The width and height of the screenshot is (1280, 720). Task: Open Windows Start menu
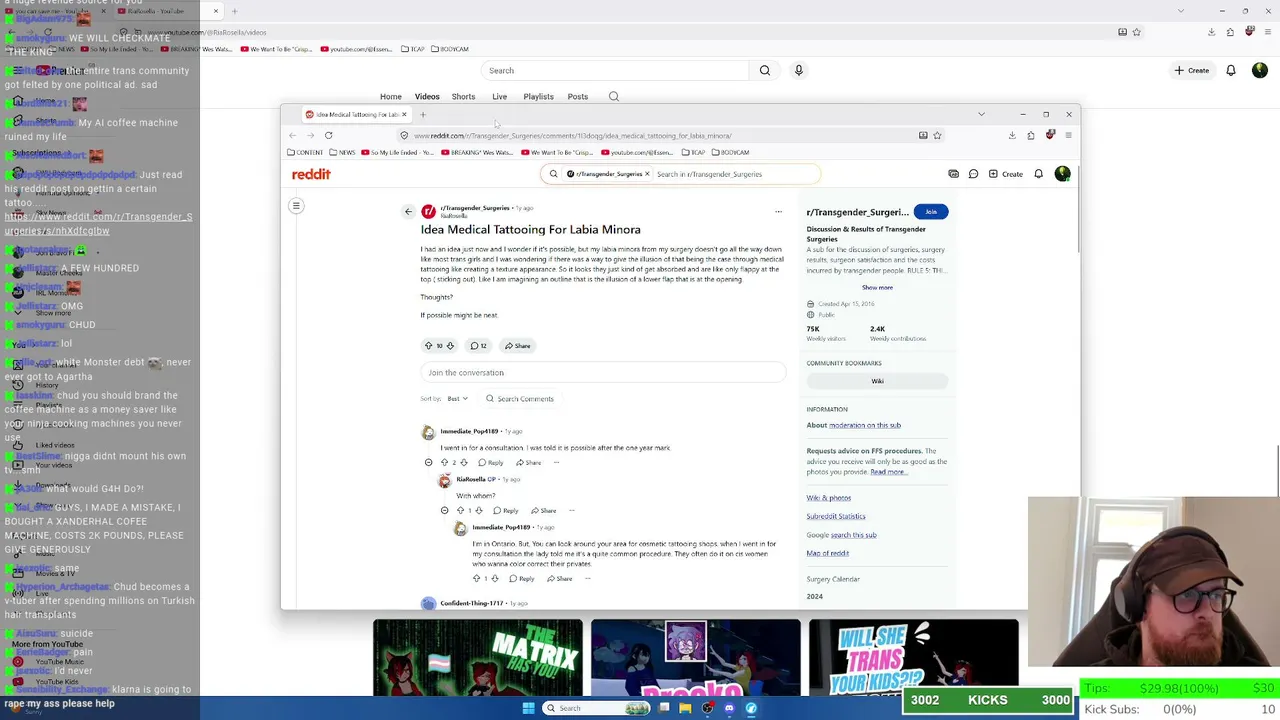(x=529, y=708)
